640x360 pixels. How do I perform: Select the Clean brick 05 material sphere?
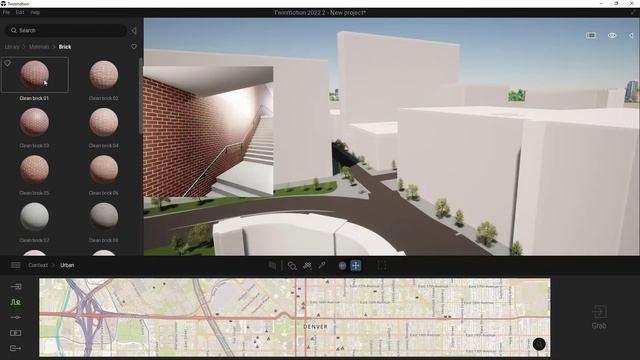34,169
